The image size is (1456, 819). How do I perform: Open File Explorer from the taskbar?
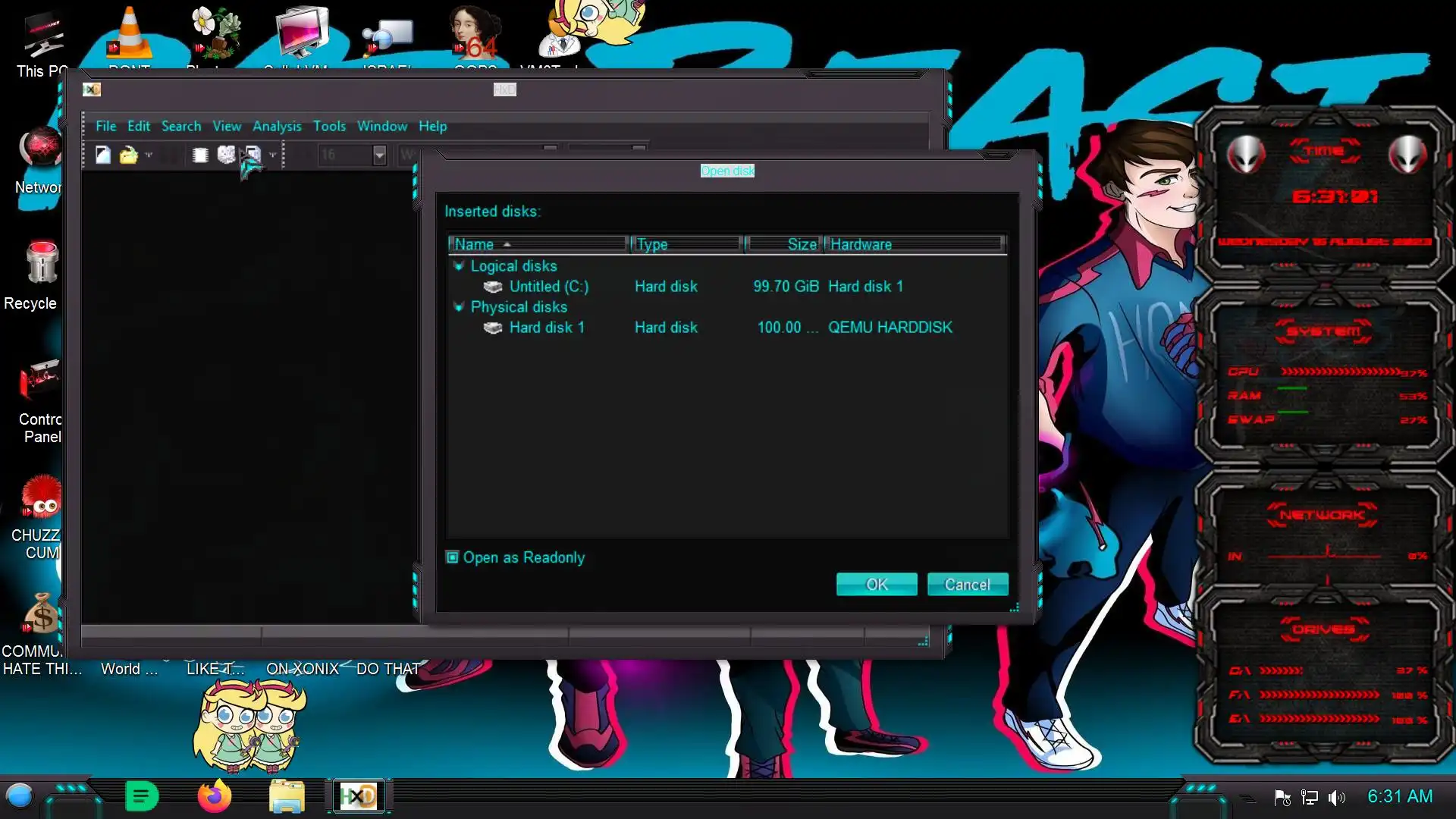[287, 796]
